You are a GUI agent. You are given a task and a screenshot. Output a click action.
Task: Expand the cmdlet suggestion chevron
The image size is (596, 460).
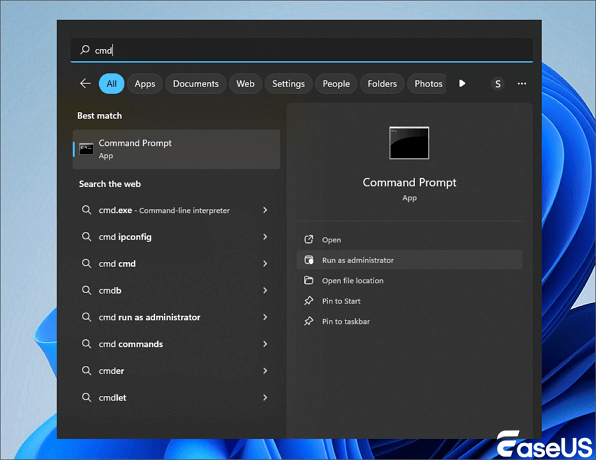pos(265,398)
